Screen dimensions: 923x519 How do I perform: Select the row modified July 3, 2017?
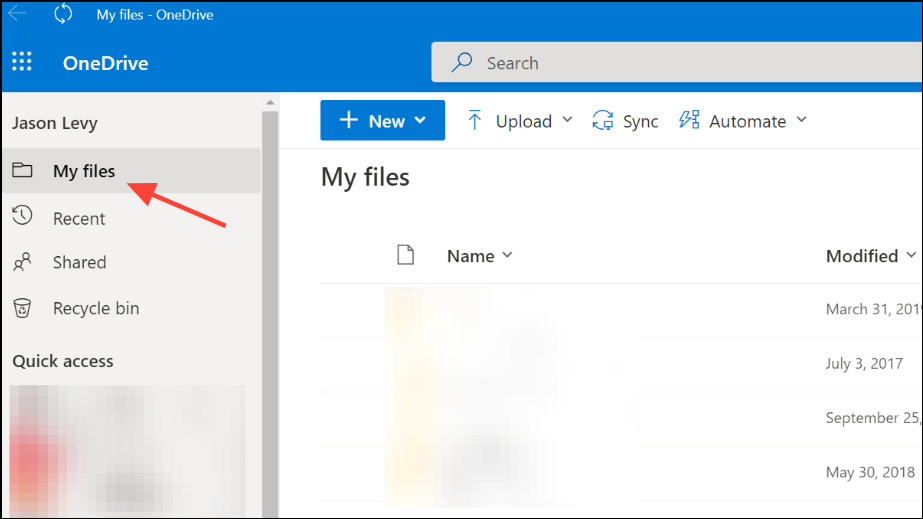point(621,364)
